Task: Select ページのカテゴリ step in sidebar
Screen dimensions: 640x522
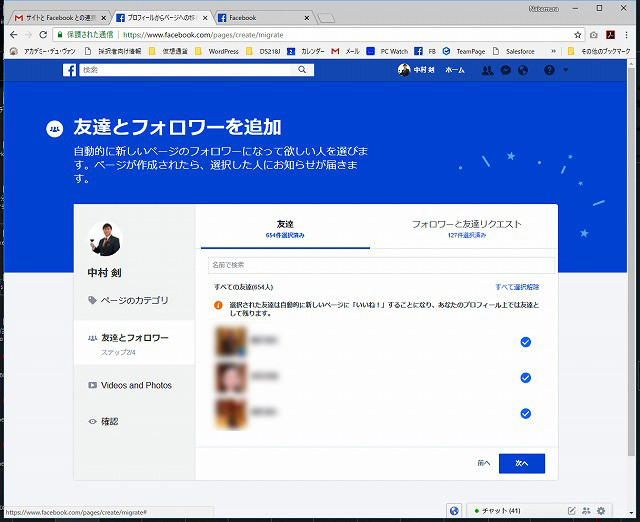Action: pyautogui.click(x=134, y=300)
